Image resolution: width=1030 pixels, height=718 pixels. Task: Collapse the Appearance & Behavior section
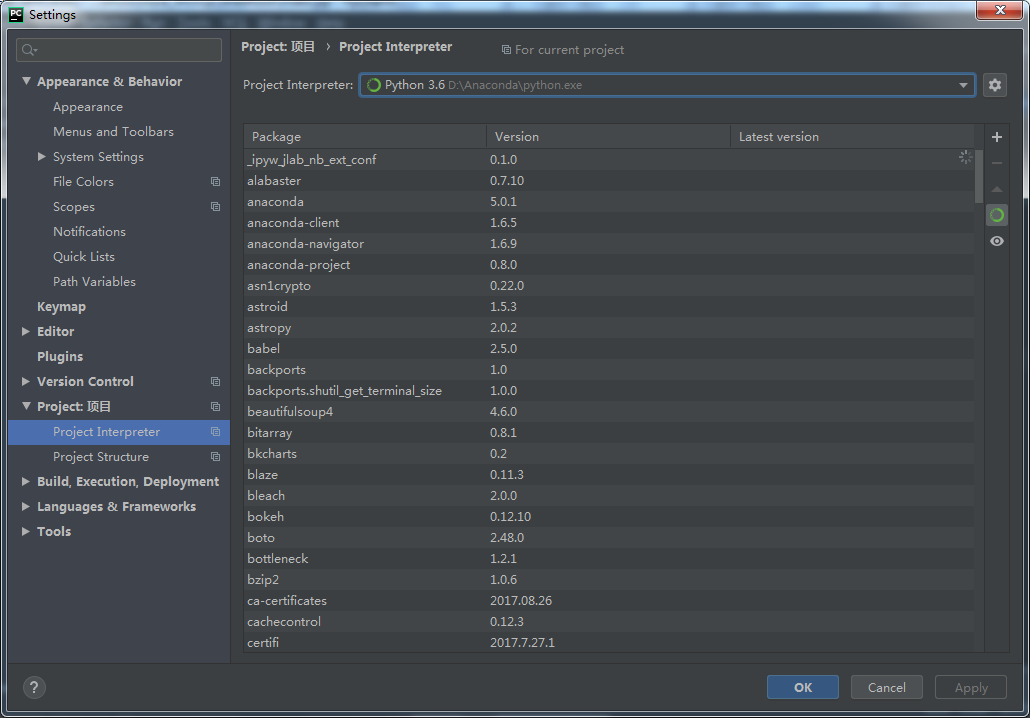[26, 81]
